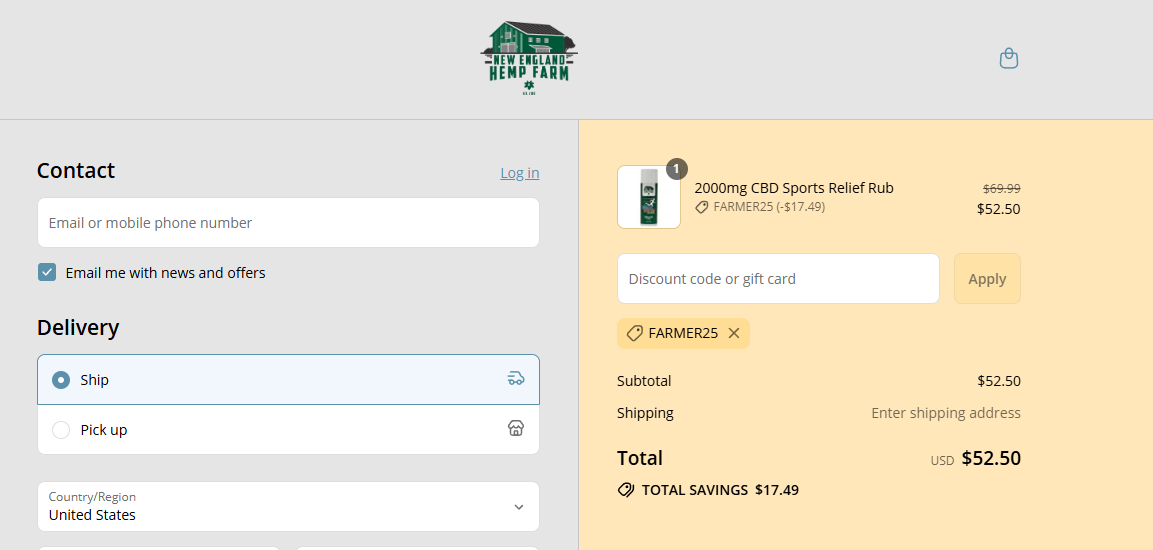This screenshot has width=1153, height=550.
Task: Click the tag icon in FARMER25 chip
Action: coord(634,333)
